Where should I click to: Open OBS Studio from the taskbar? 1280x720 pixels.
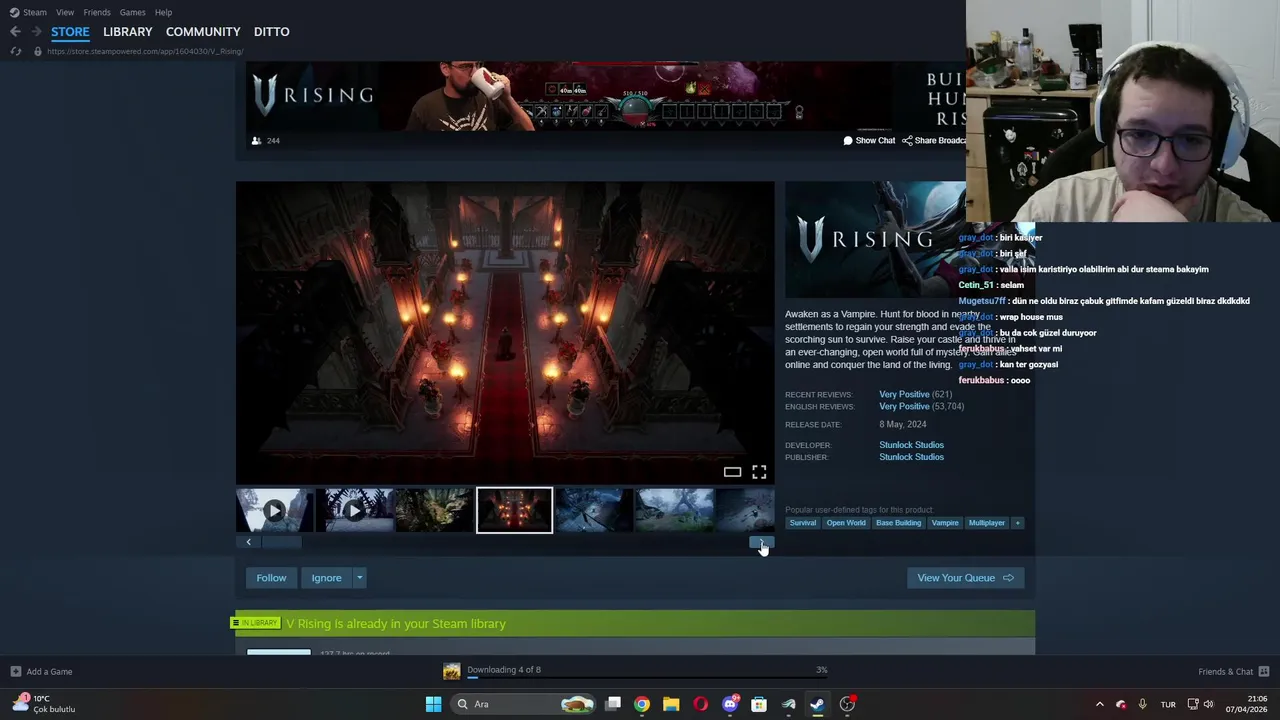click(x=847, y=704)
